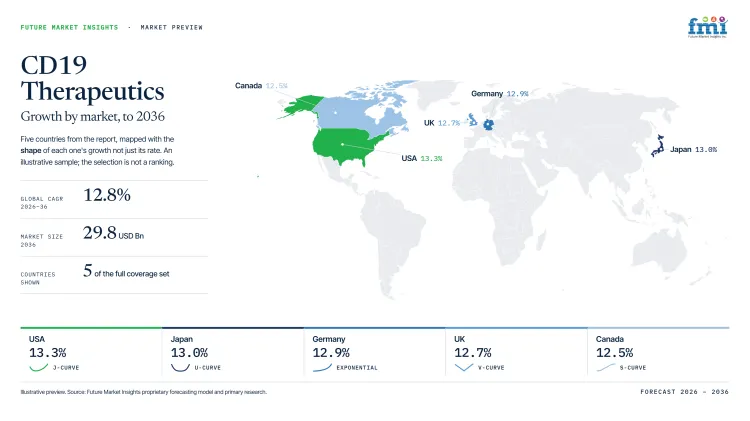Click the 13.0% value in Japan card
The height and width of the screenshot is (421, 750).
189,353
